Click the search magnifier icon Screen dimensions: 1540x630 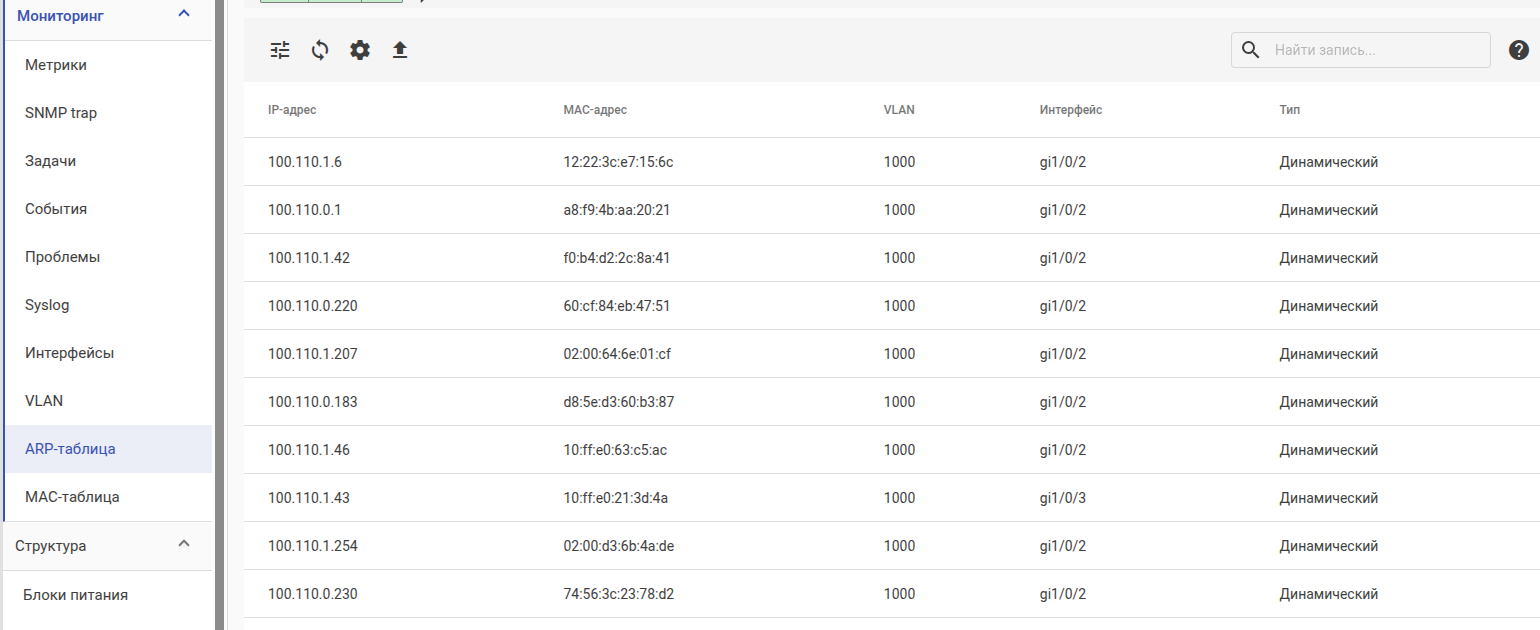coord(1250,50)
